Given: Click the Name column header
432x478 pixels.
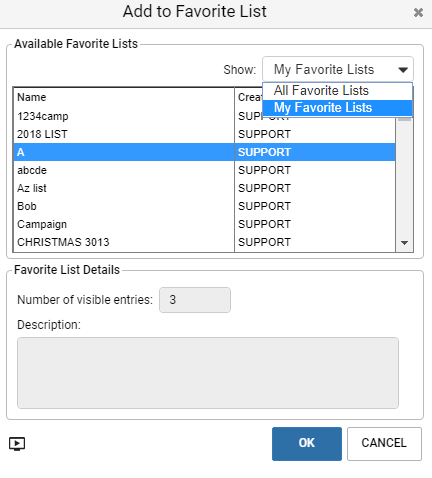Looking at the screenshot, I should (124, 97).
